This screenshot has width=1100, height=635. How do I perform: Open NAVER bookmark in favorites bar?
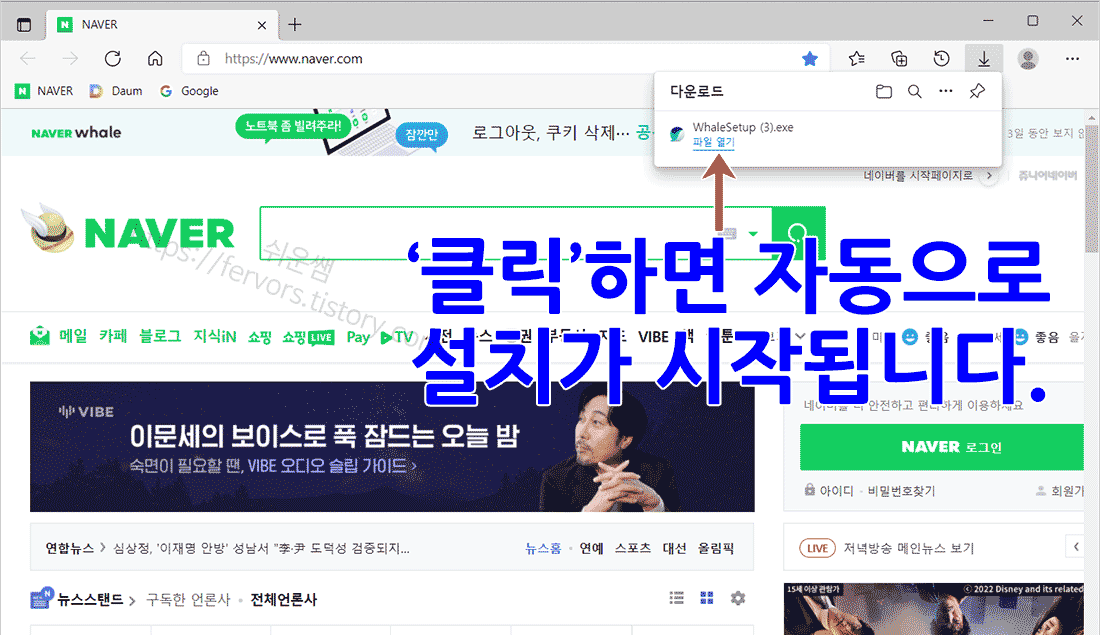[x=44, y=91]
